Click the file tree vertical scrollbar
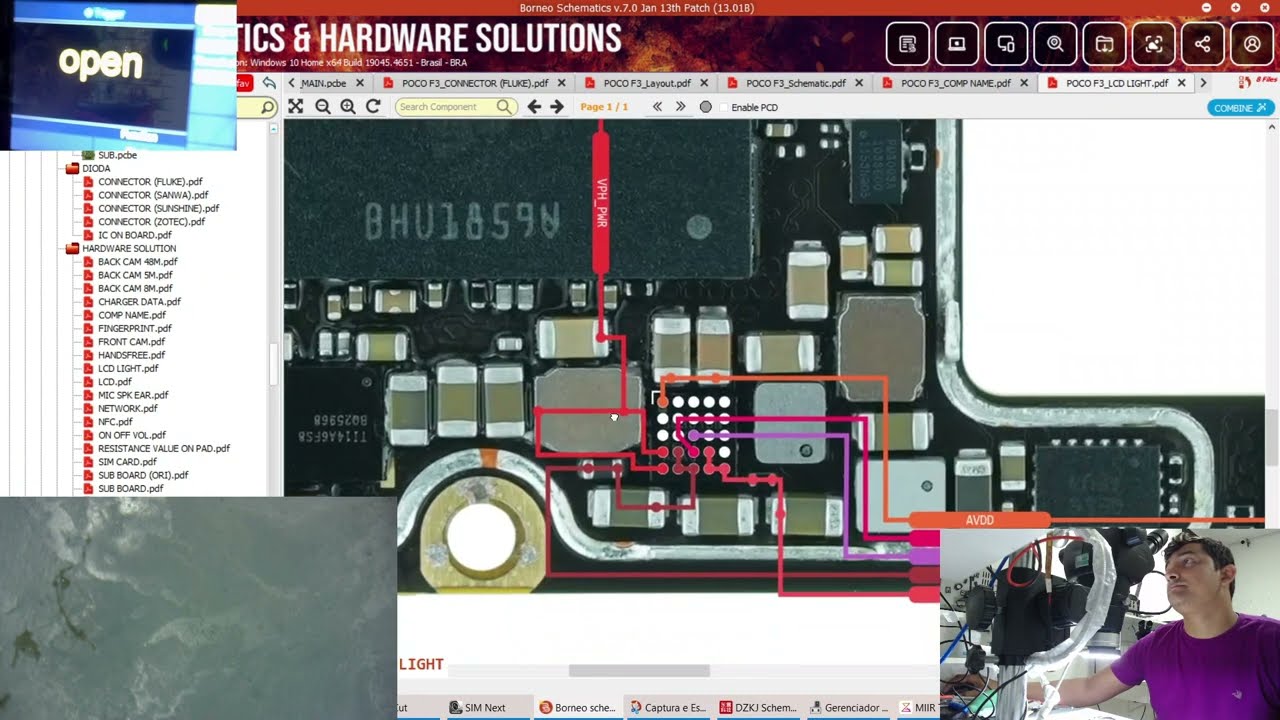This screenshot has width=1280, height=720. click(x=274, y=365)
